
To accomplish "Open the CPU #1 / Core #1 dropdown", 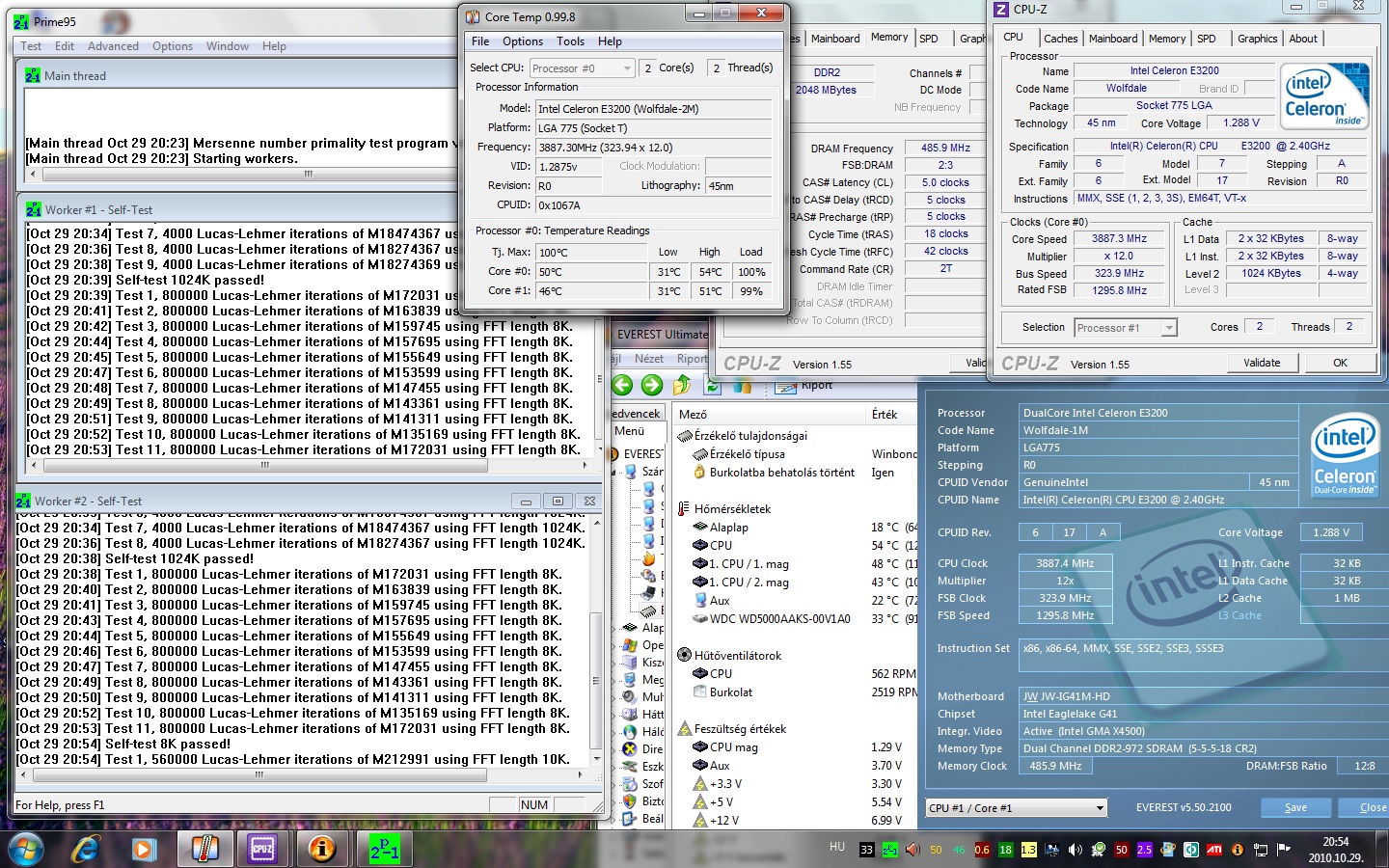I will click(1017, 808).
